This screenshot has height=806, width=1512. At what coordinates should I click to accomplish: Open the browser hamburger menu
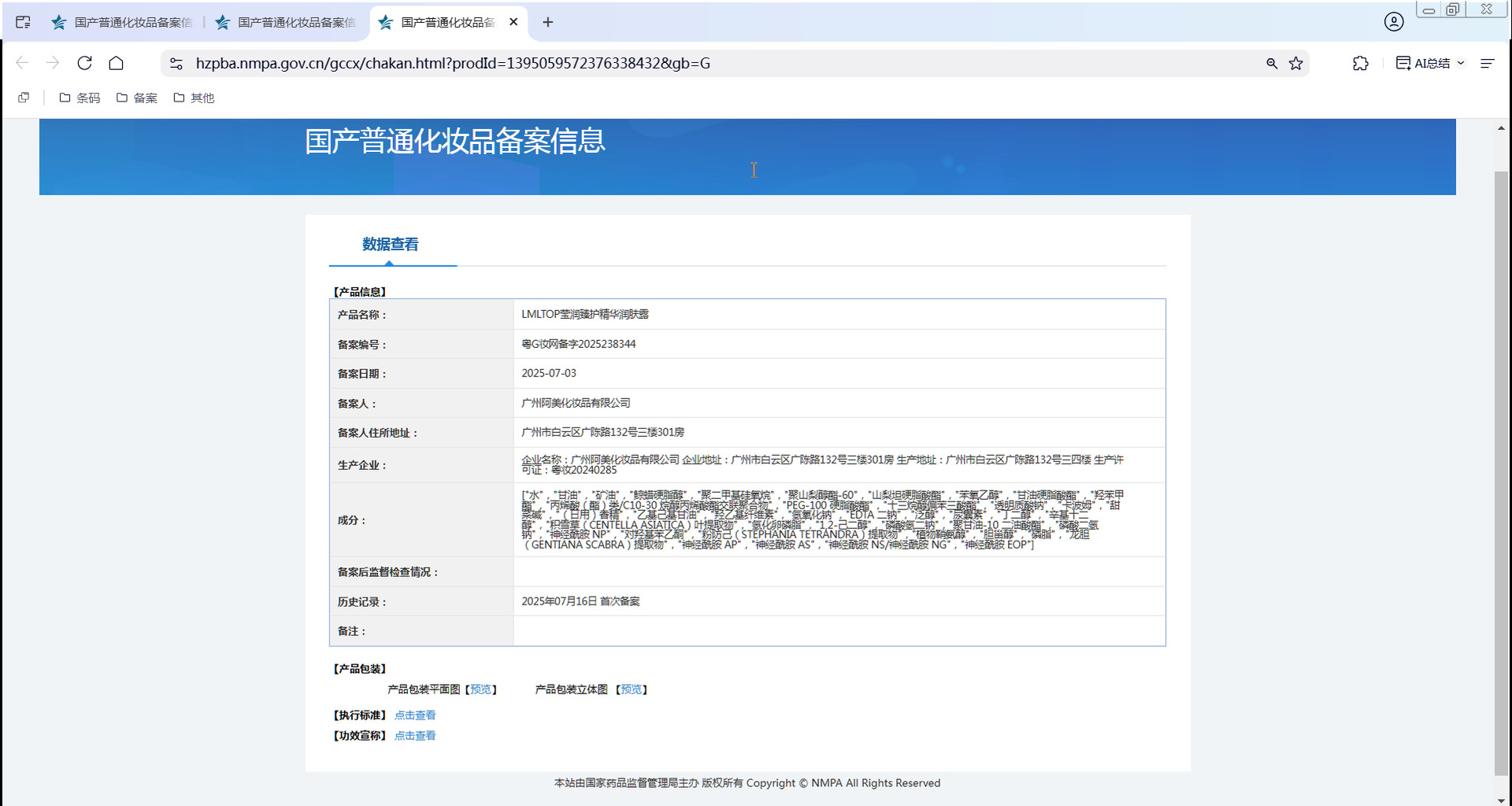point(1487,63)
